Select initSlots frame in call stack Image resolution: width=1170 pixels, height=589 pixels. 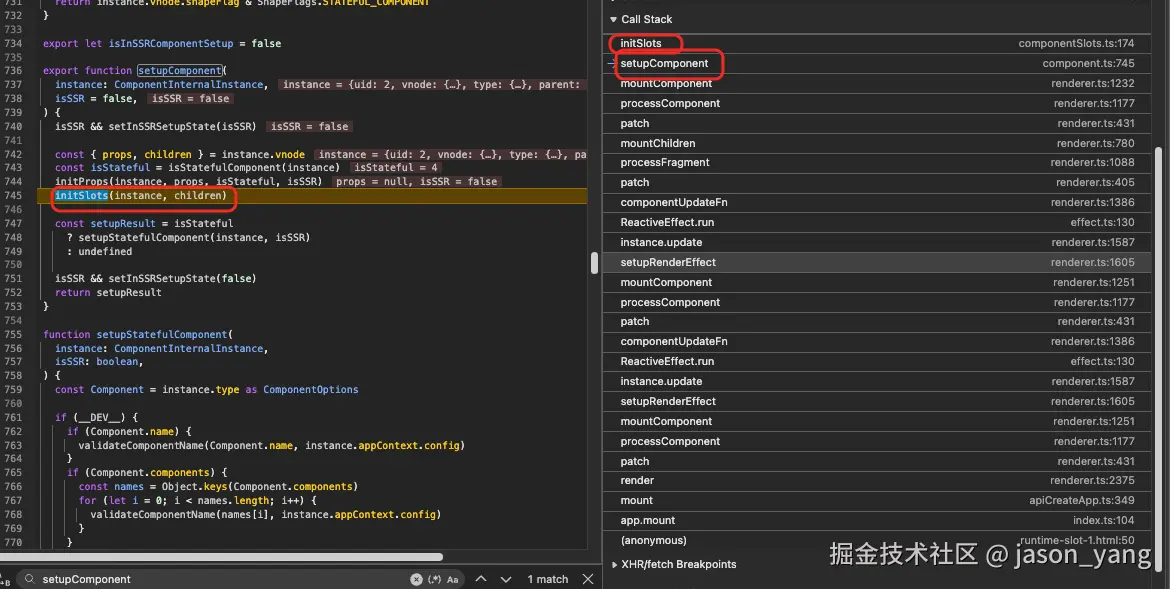pyautogui.click(x=877, y=43)
